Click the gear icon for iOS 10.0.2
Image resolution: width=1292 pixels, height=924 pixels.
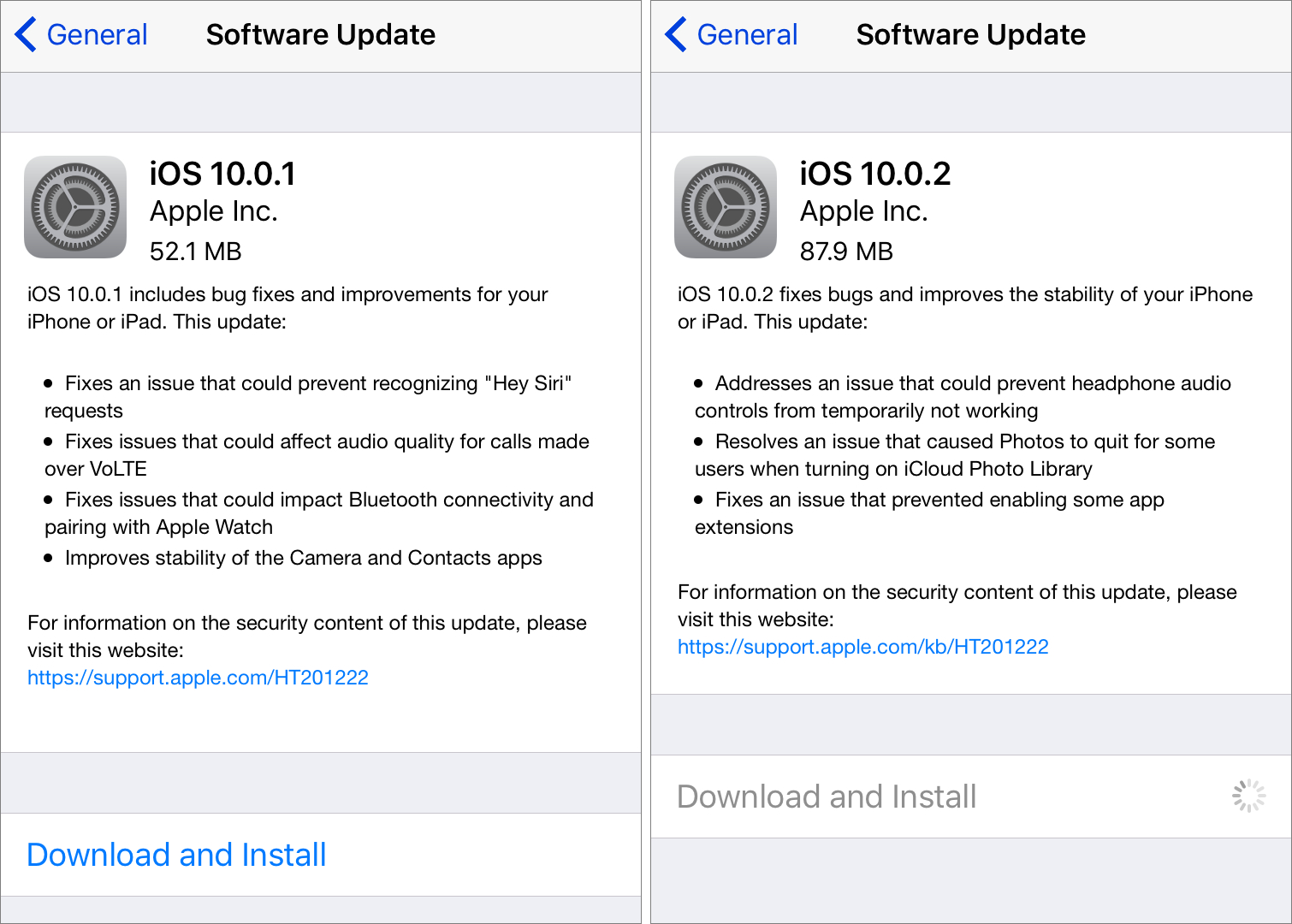tap(726, 207)
